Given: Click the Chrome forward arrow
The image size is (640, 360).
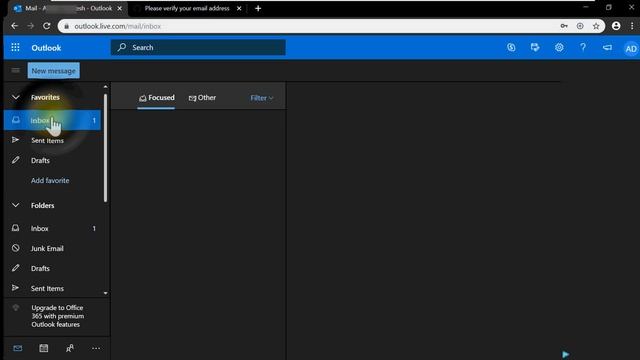Looking at the screenshot, I should [x=31, y=26].
